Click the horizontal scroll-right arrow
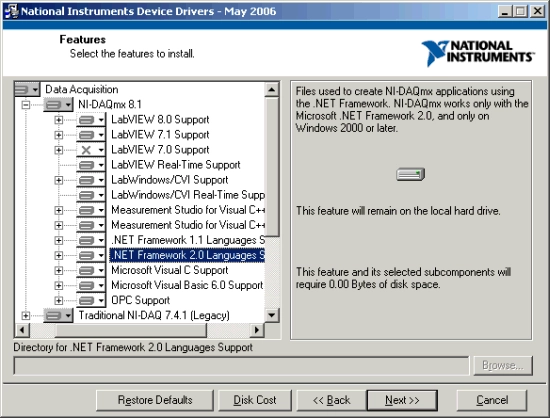Screen dimensions: 550x418 [257, 330]
